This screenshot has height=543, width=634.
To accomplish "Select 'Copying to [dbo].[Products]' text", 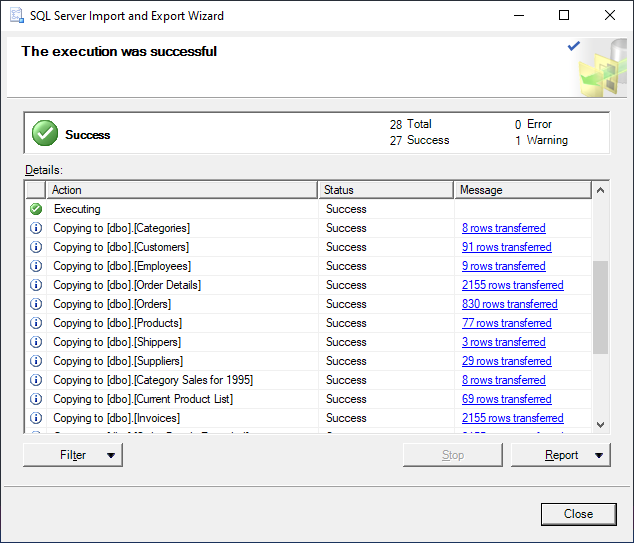I will (x=118, y=323).
